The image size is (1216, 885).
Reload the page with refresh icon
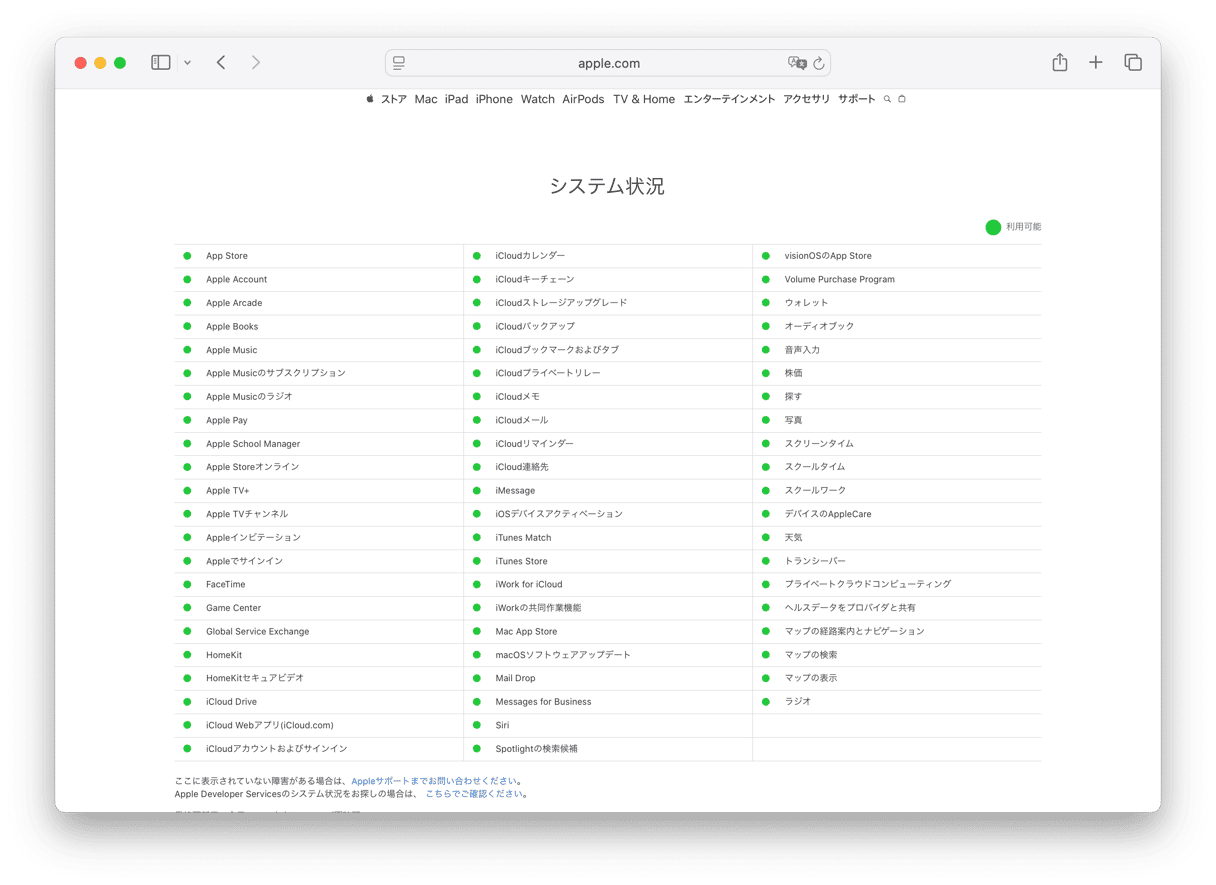point(819,63)
